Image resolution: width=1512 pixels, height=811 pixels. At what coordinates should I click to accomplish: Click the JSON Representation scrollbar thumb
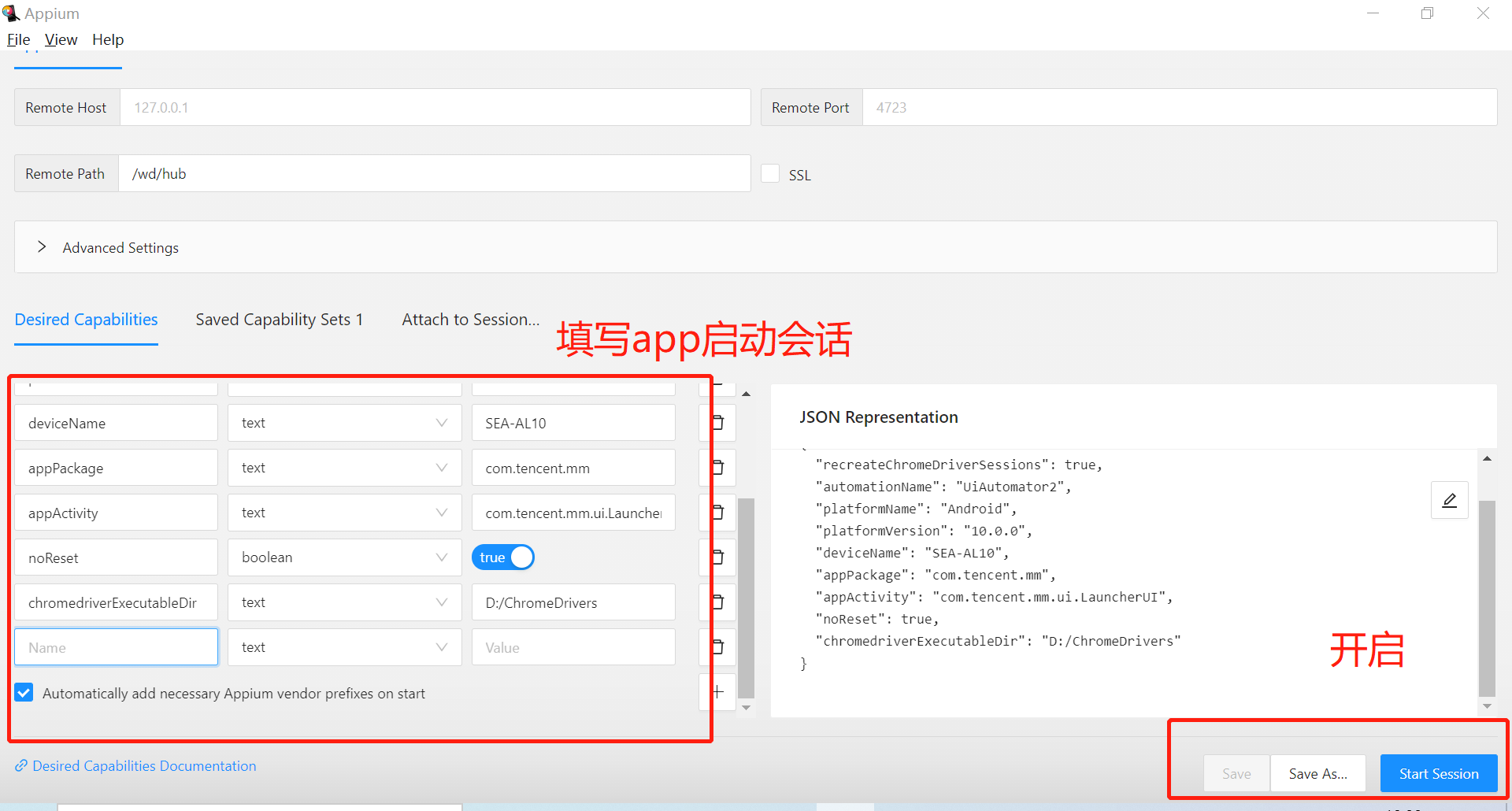point(1487,598)
